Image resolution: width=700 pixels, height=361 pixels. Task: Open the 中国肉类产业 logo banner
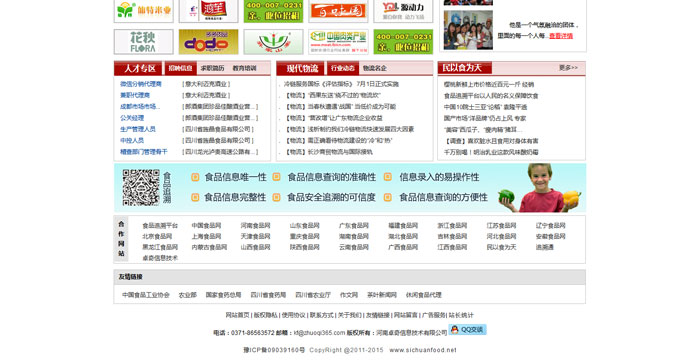pyautogui.click(x=338, y=42)
